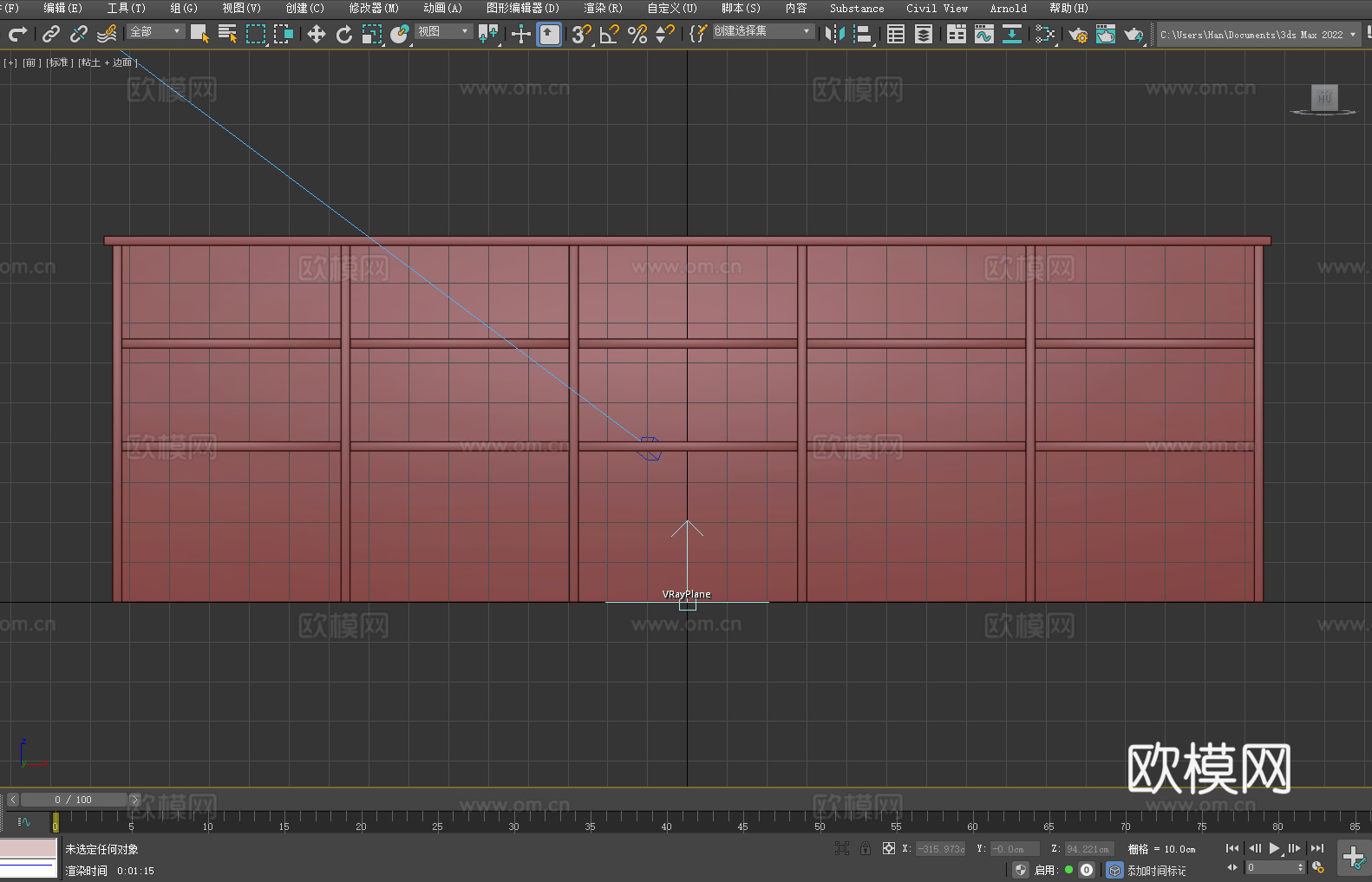Step time slider forward with right arrow
1372x882 pixels.
(x=134, y=800)
